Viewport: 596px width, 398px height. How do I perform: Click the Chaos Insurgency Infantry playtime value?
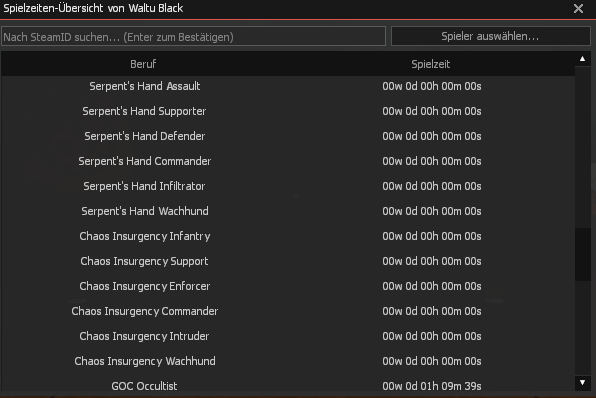(x=432, y=236)
